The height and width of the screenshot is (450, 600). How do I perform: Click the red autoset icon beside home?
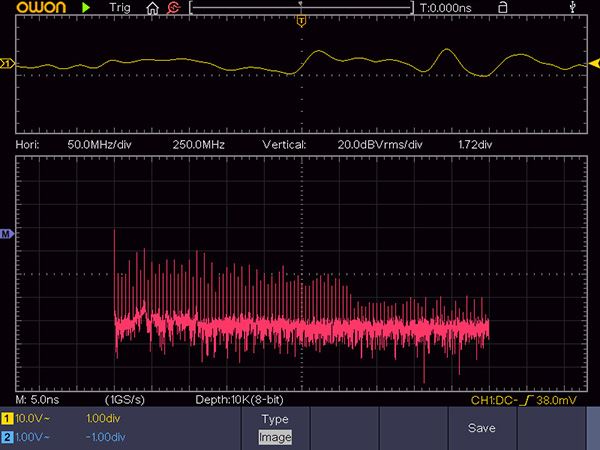tap(173, 8)
